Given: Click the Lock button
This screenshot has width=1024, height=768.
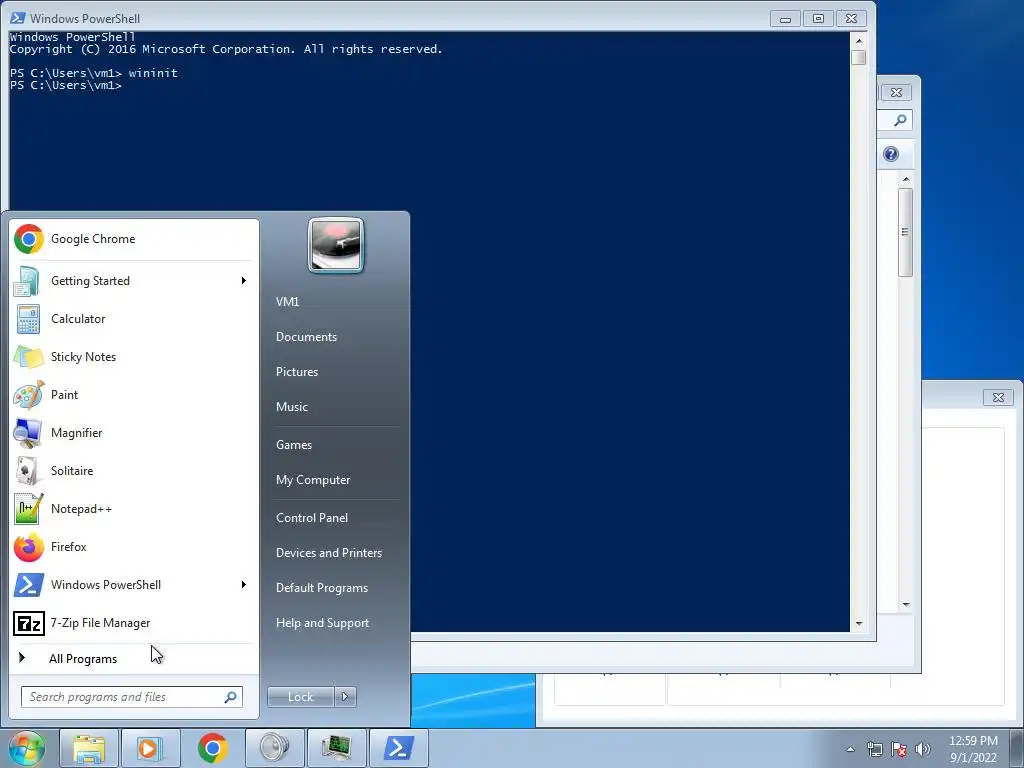Looking at the screenshot, I should [301, 697].
